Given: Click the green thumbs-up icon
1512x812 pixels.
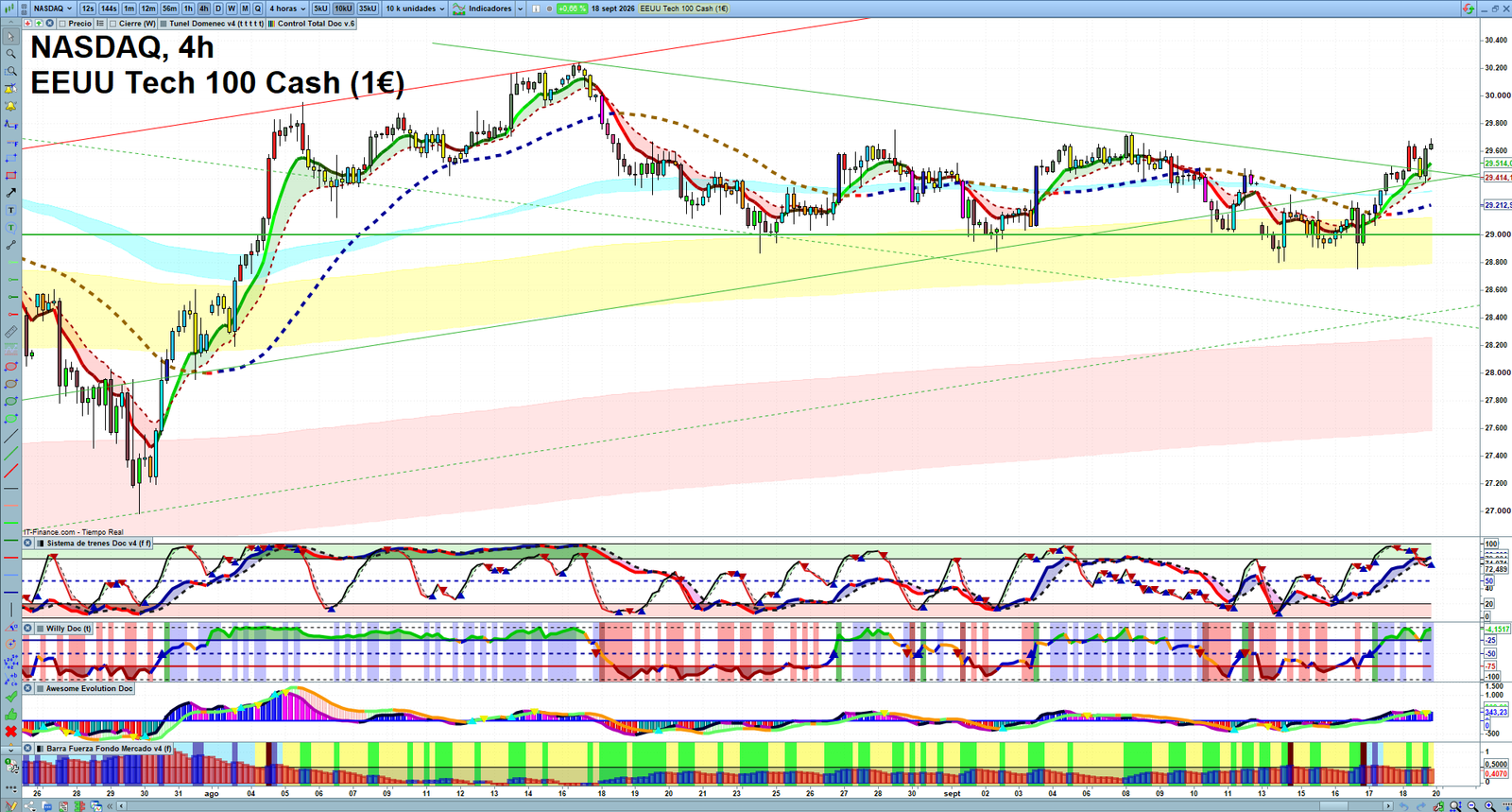Looking at the screenshot, I should [11, 714].
